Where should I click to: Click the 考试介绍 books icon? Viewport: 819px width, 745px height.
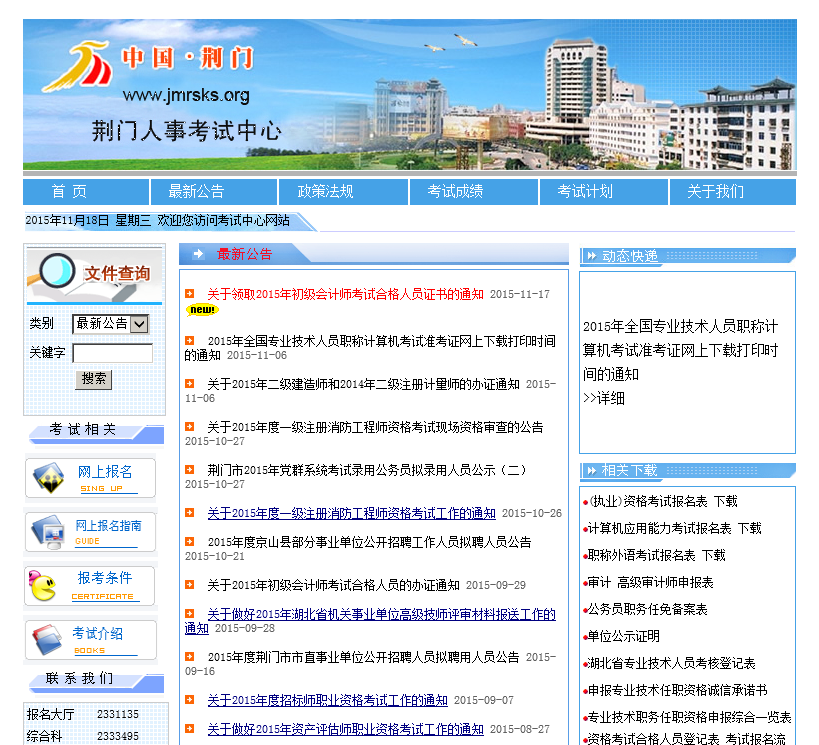(47, 639)
